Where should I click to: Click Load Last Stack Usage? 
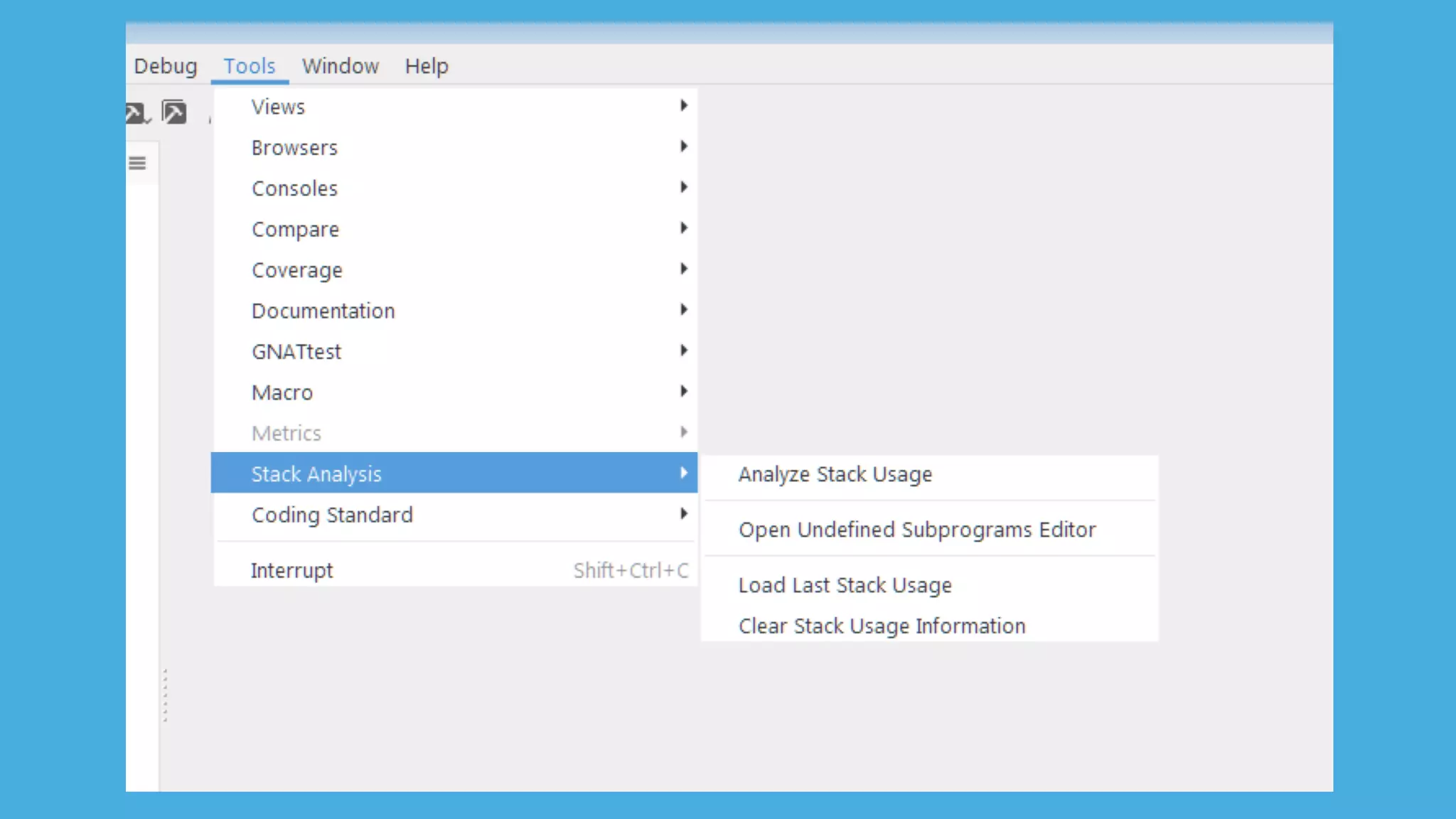tap(845, 585)
